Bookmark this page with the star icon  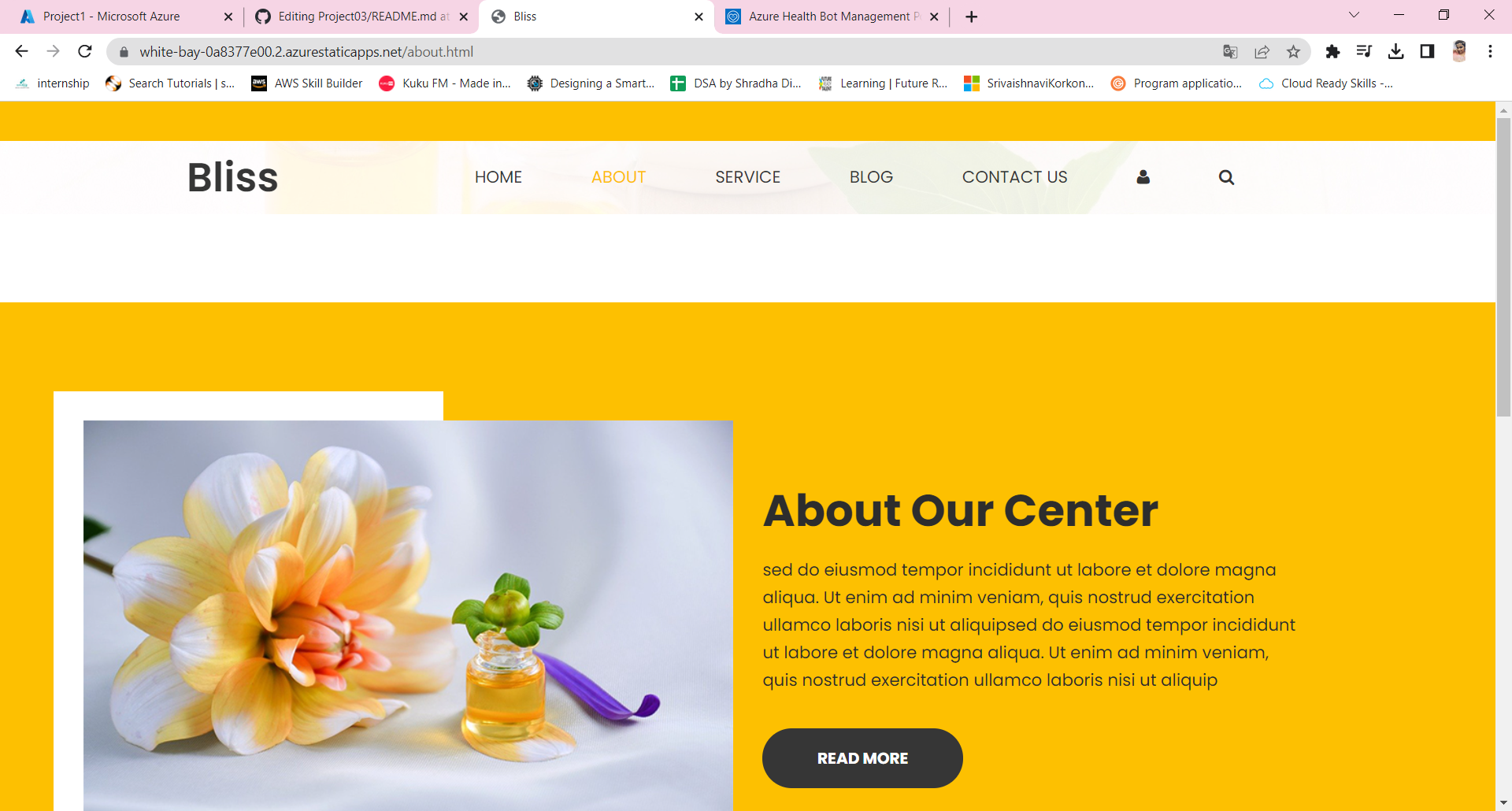(1293, 52)
